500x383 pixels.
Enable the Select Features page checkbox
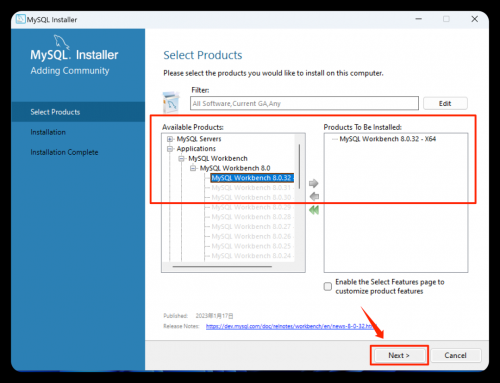tap(328, 286)
